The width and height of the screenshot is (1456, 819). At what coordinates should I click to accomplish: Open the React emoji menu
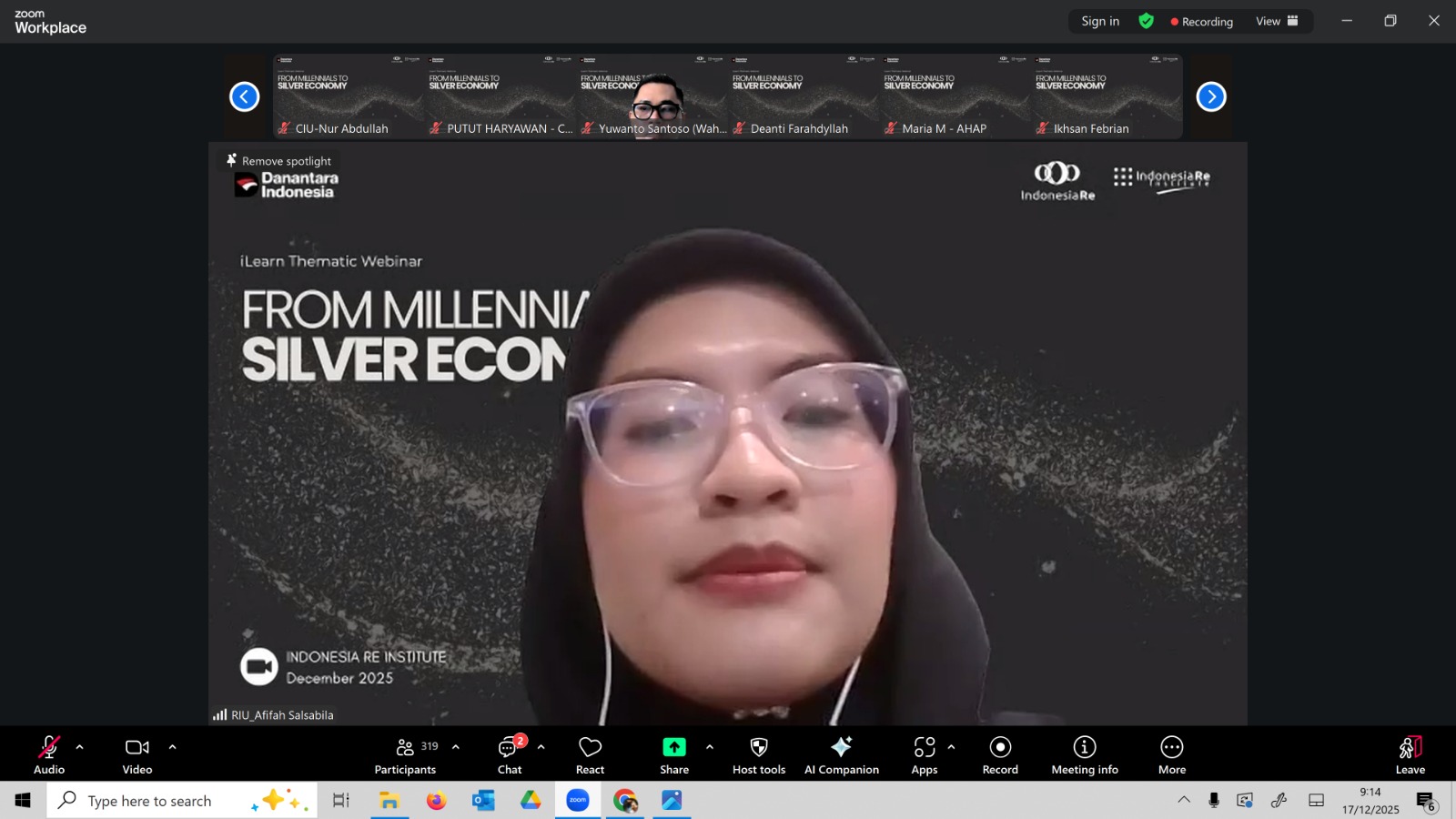590,755
